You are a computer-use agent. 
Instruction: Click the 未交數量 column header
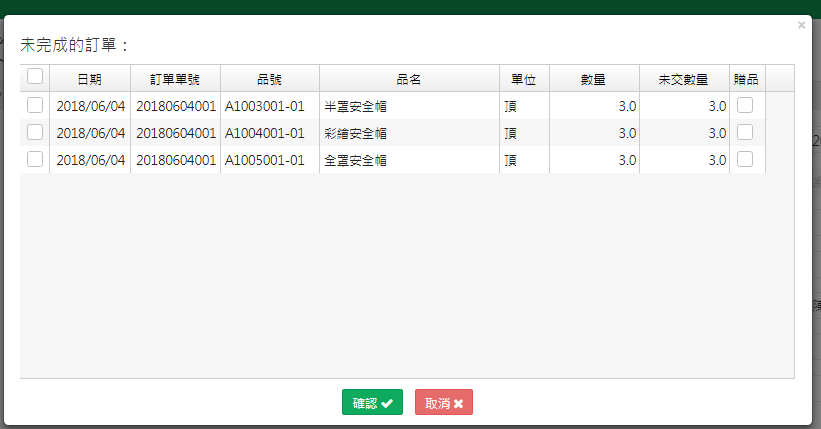pos(684,79)
